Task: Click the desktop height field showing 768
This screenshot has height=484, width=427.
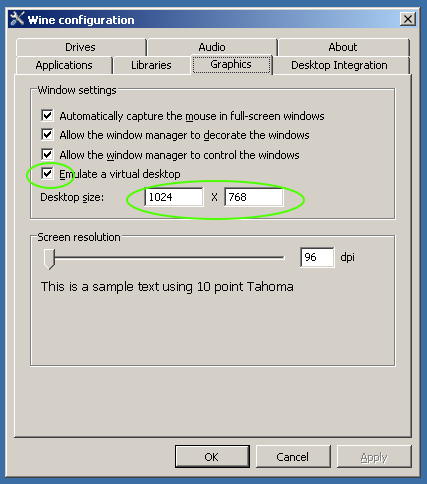Action: (x=254, y=197)
